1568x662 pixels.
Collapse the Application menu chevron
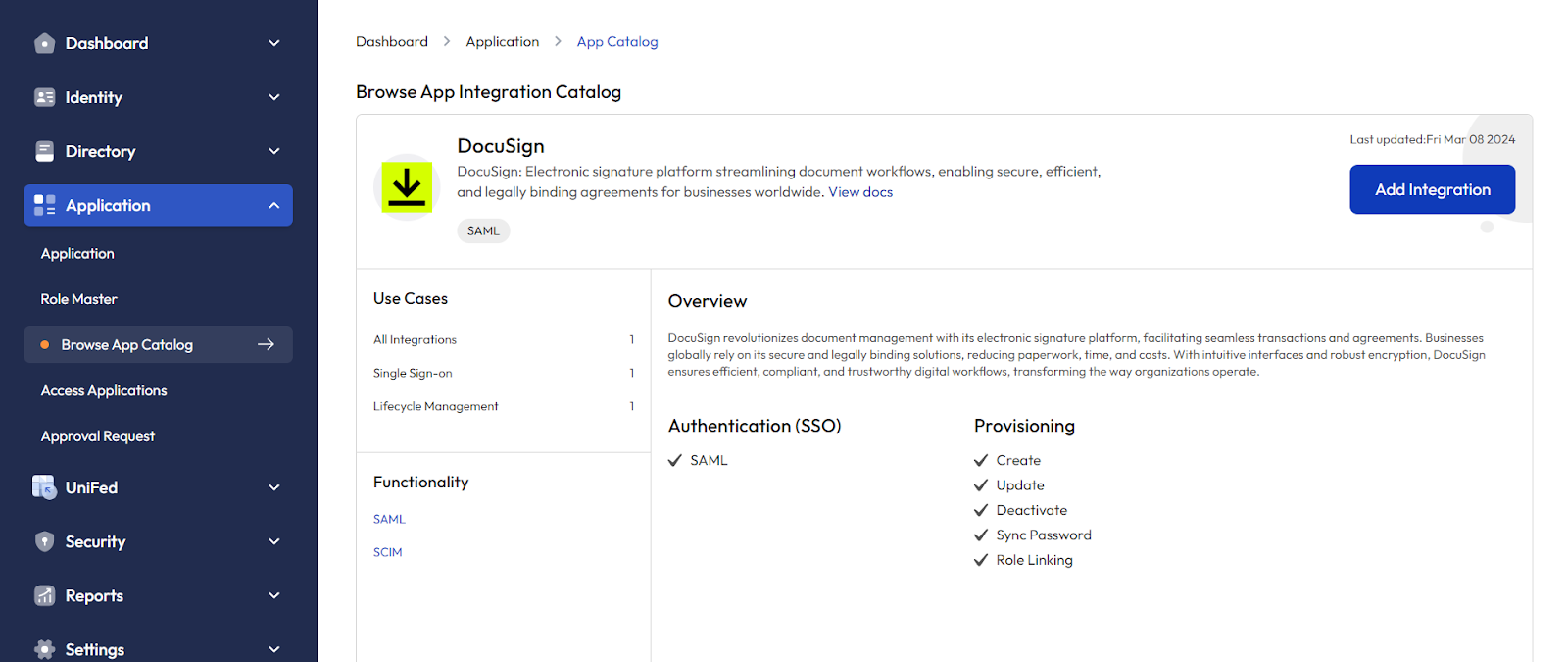[x=274, y=205]
